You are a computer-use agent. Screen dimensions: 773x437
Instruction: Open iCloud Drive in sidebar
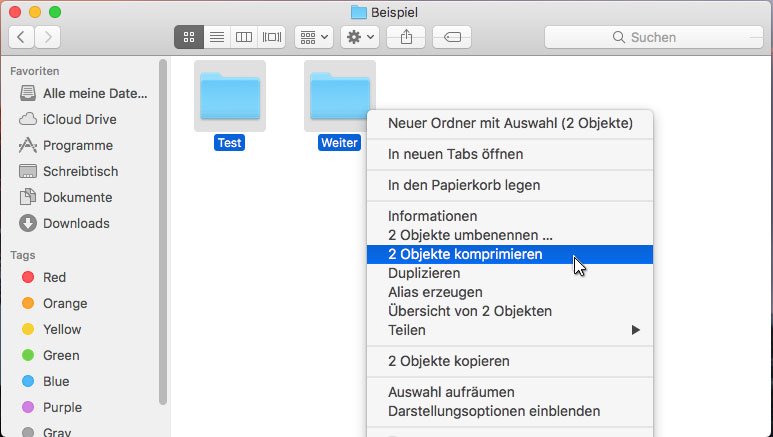pyautogui.click(x=68, y=119)
